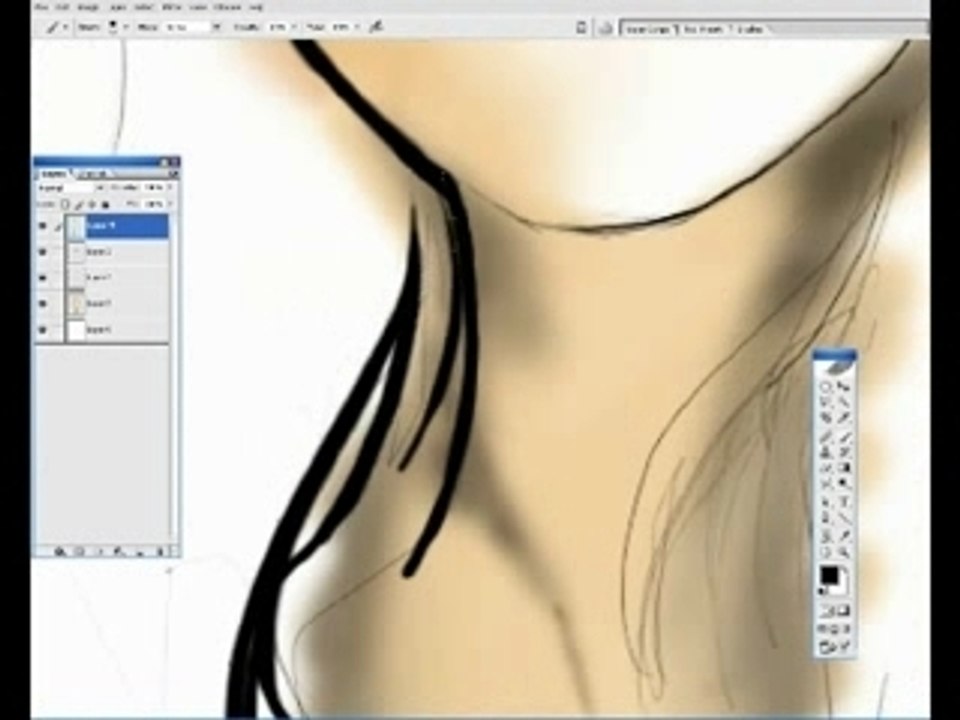
Task: Create a new layer from Layers panel bottom
Action: tap(140, 552)
